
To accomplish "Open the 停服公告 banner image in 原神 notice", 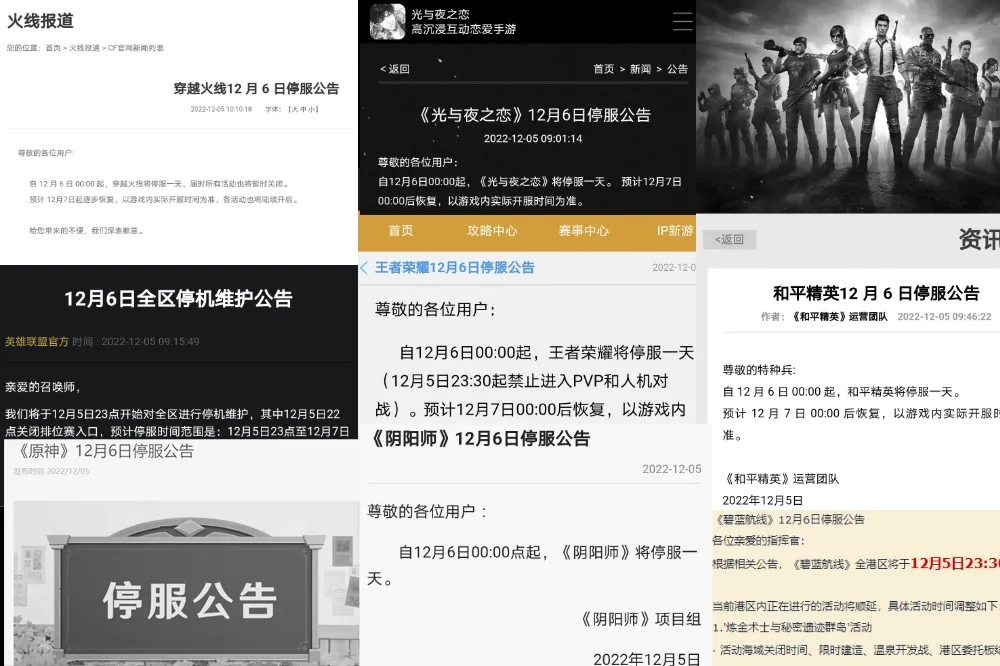I will coord(186,584).
